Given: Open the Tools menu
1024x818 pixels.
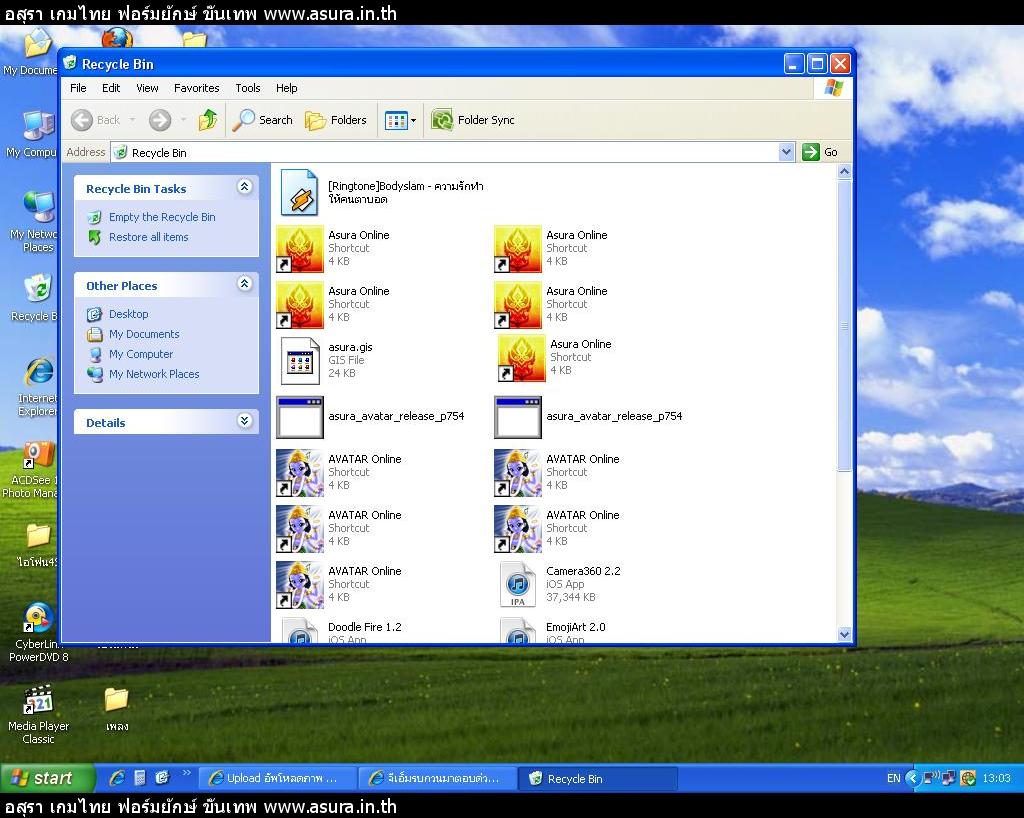Looking at the screenshot, I should pyautogui.click(x=248, y=88).
